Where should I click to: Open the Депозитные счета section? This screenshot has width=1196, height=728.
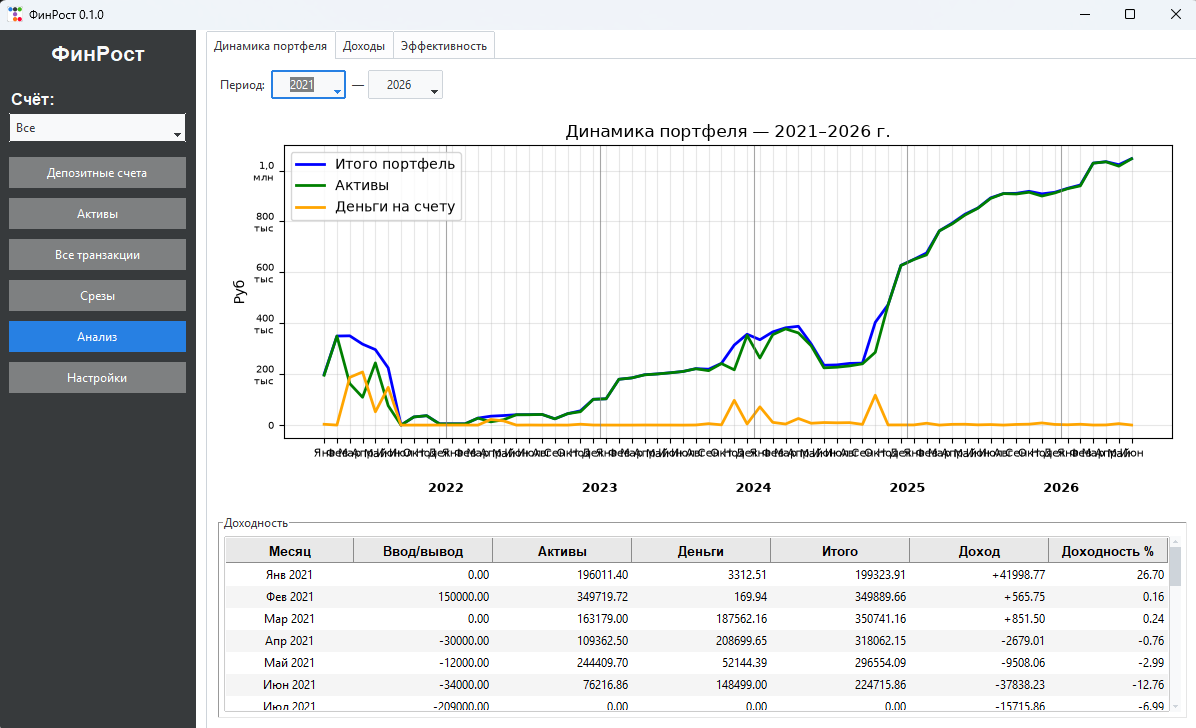tap(97, 172)
